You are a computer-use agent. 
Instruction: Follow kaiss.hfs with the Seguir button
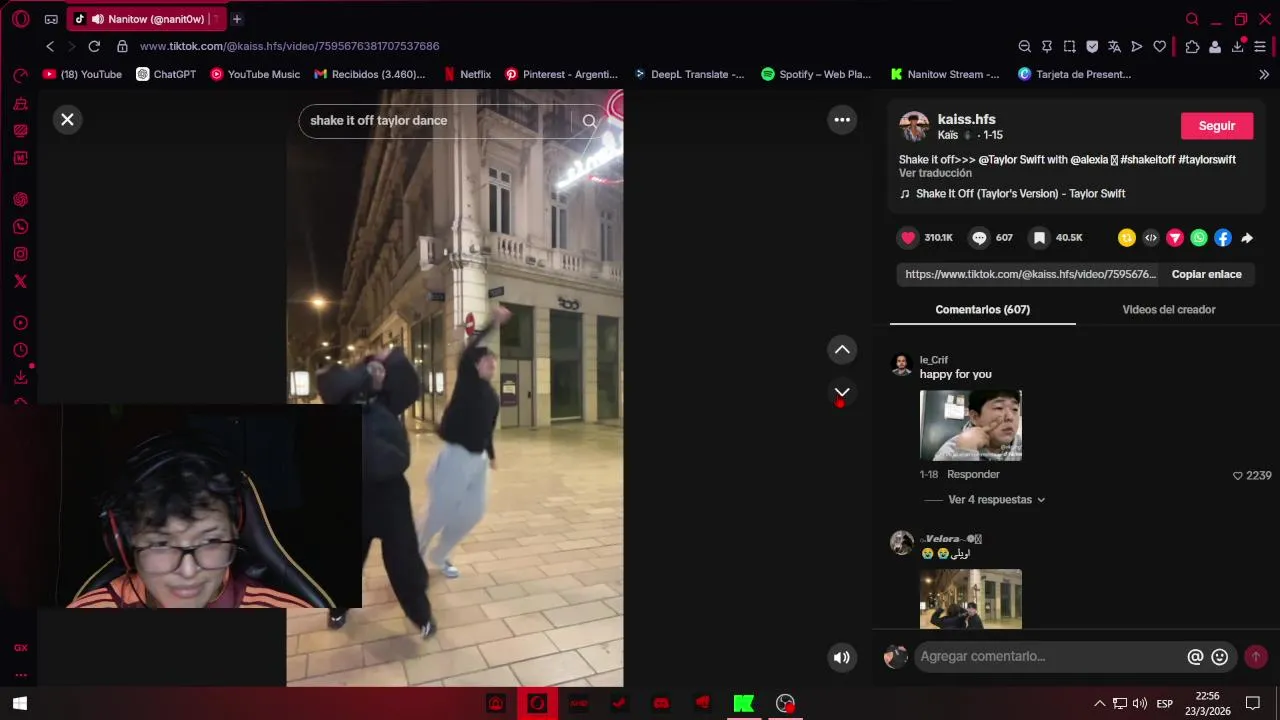(x=1217, y=126)
